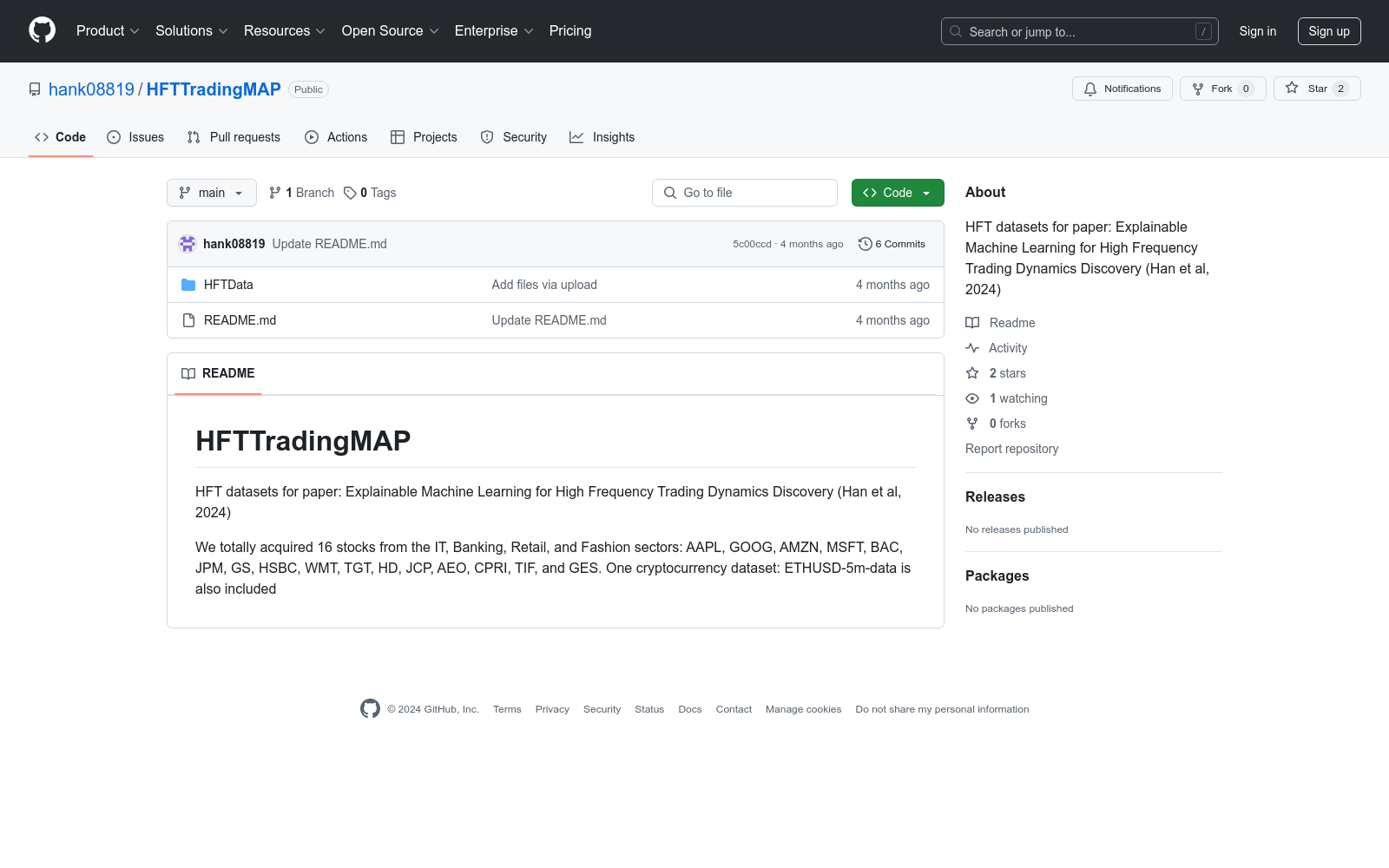Click the hank08819 avatar in commit row

pos(188,244)
